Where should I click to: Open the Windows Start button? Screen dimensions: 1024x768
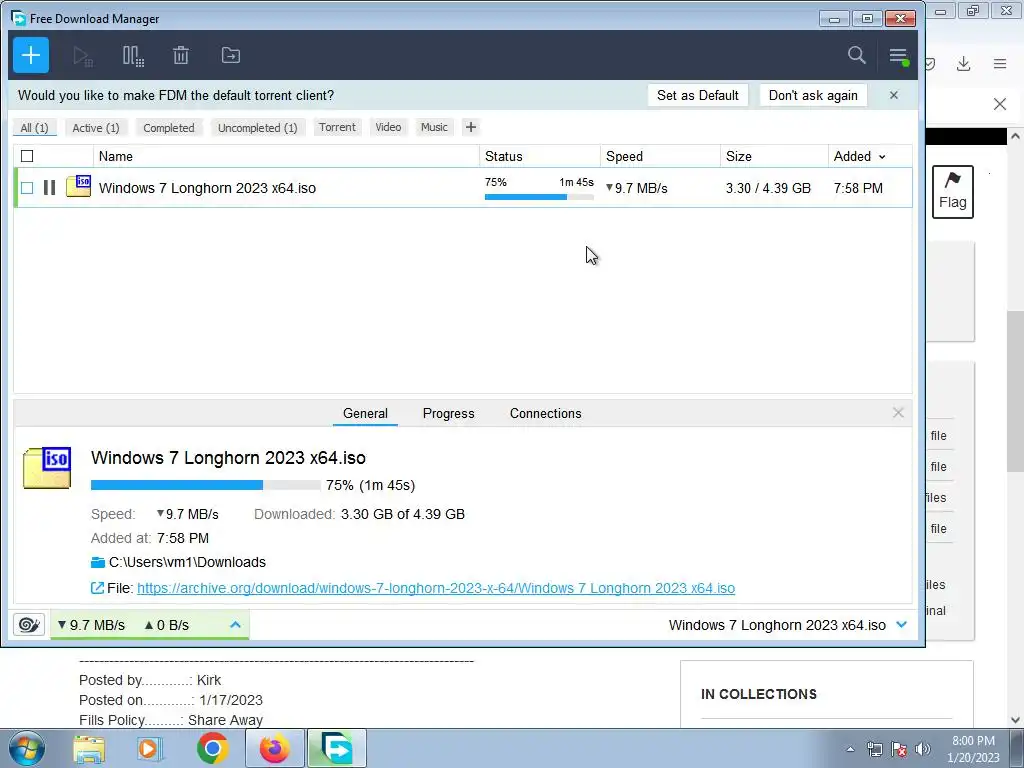click(x=27, y=749)
